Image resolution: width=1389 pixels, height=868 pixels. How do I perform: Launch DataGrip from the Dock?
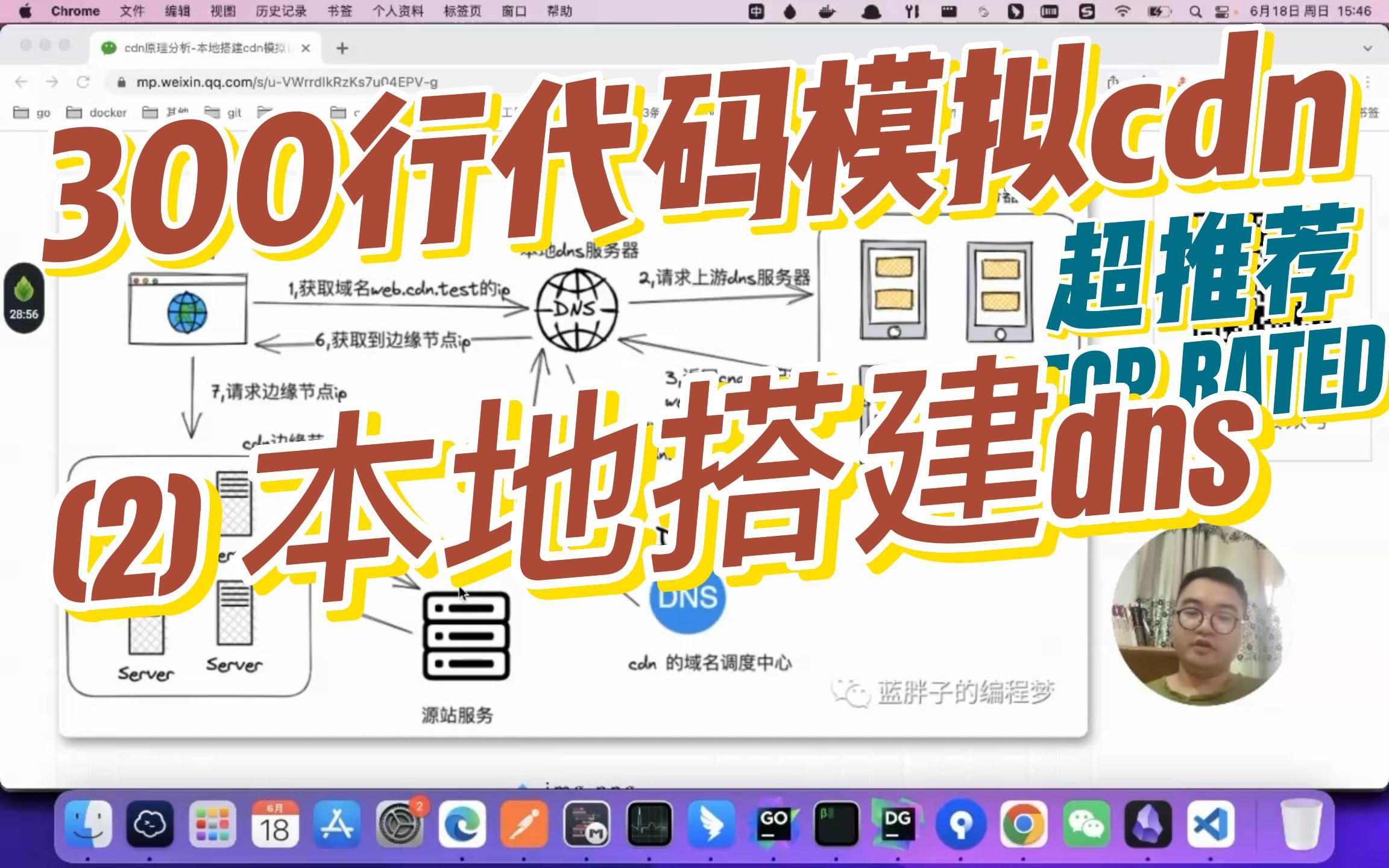click(x=898, y=824)
